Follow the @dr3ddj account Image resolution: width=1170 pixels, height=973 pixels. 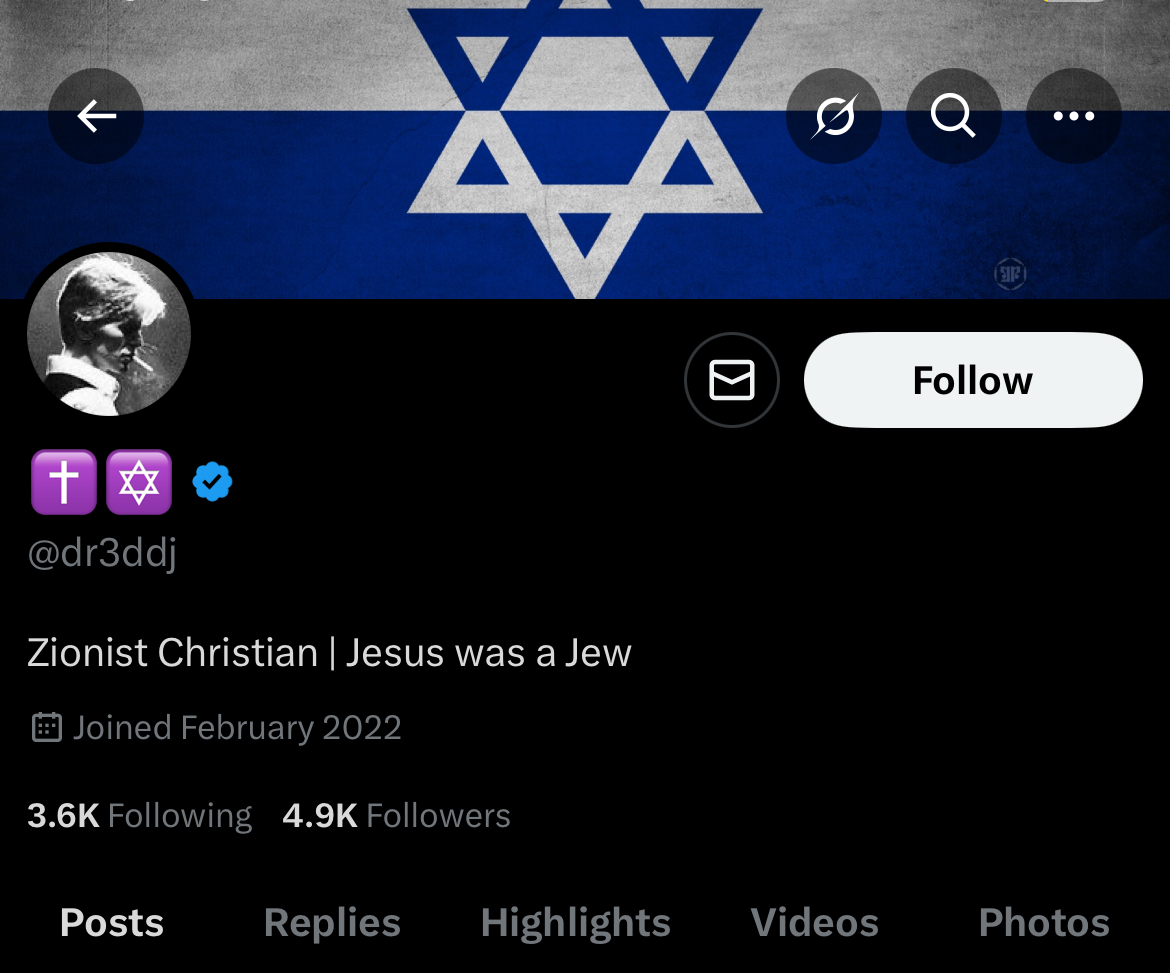972,380
